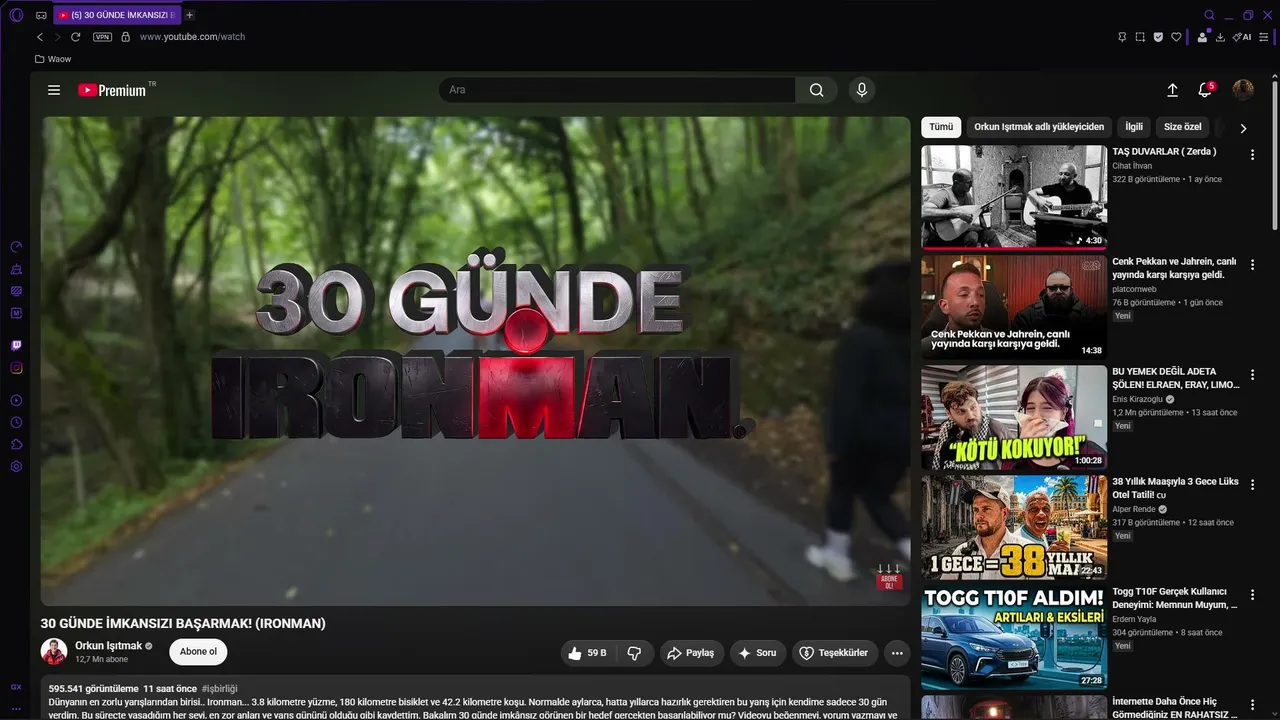Open Orkun Işıtmak channel avatar
Screen dimensions: 1280x720
[x=54, y=652]
